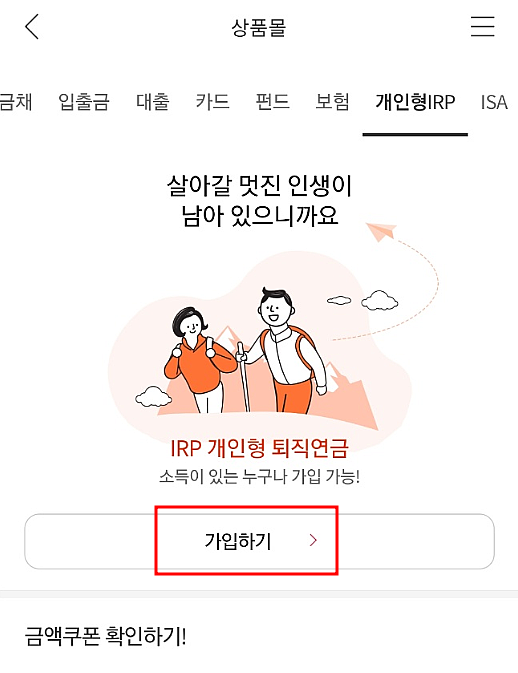Click the 가입하기 button
Viewport: 518px width, 673px height.
pos(259,541)
